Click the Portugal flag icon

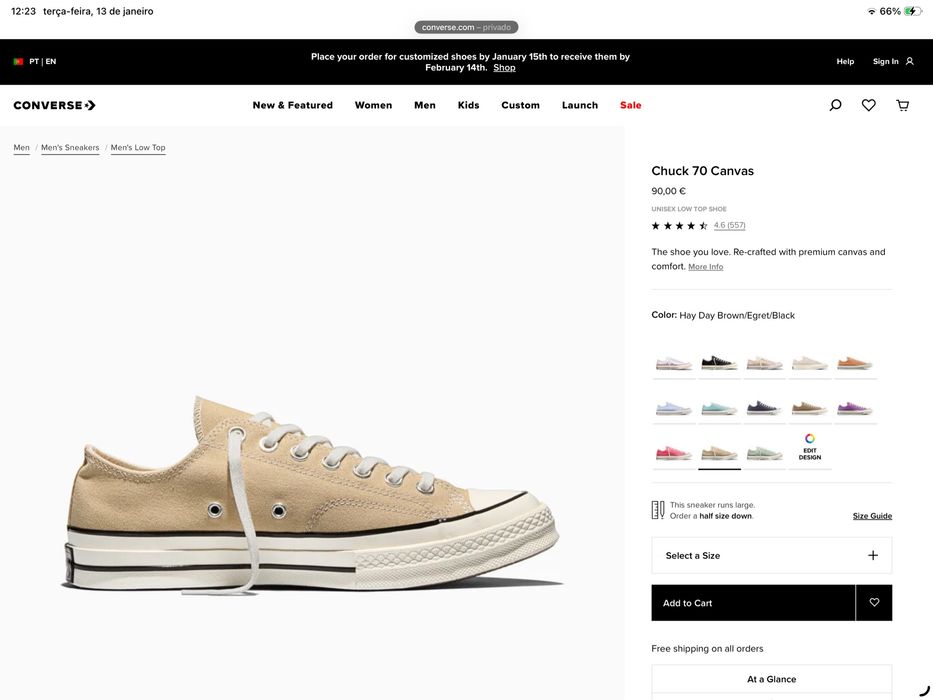click(18, 61)
